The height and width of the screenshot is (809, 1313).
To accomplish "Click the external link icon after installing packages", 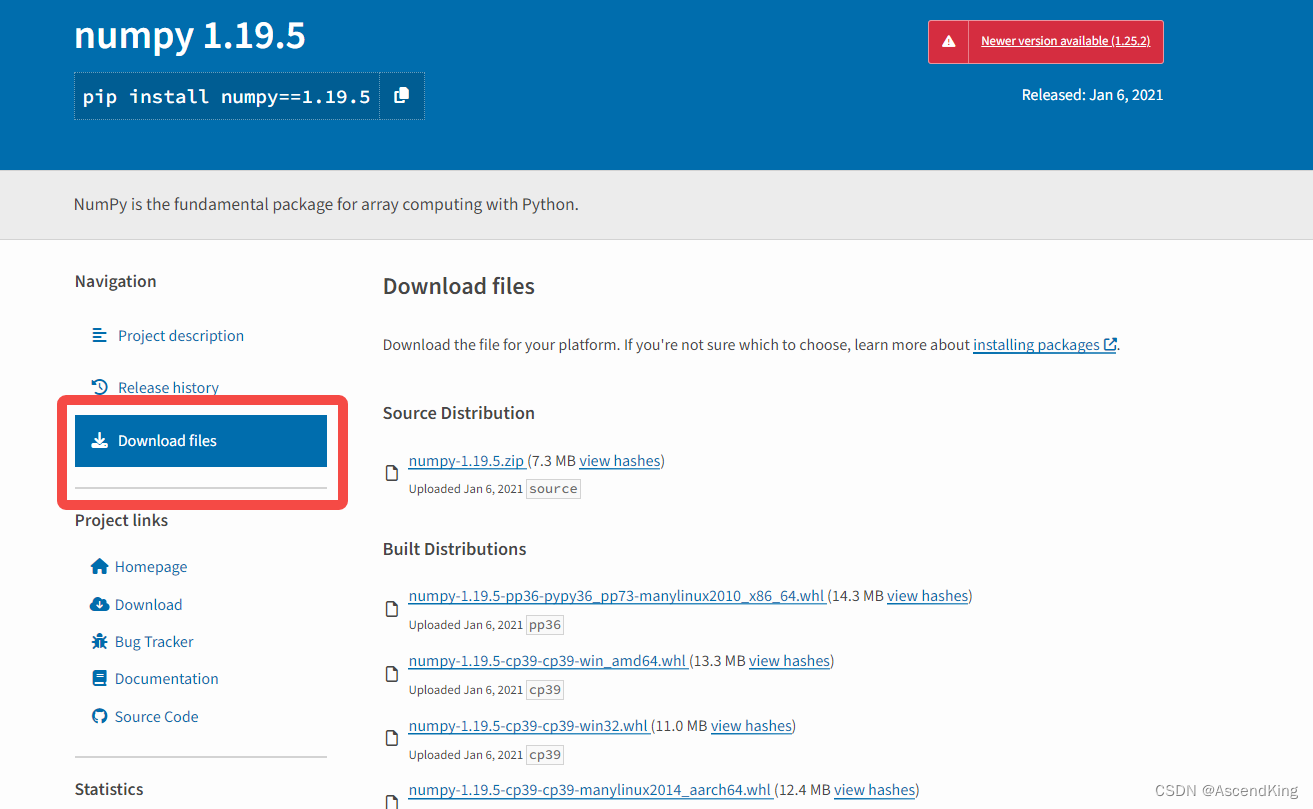I will pos(1110,345).
